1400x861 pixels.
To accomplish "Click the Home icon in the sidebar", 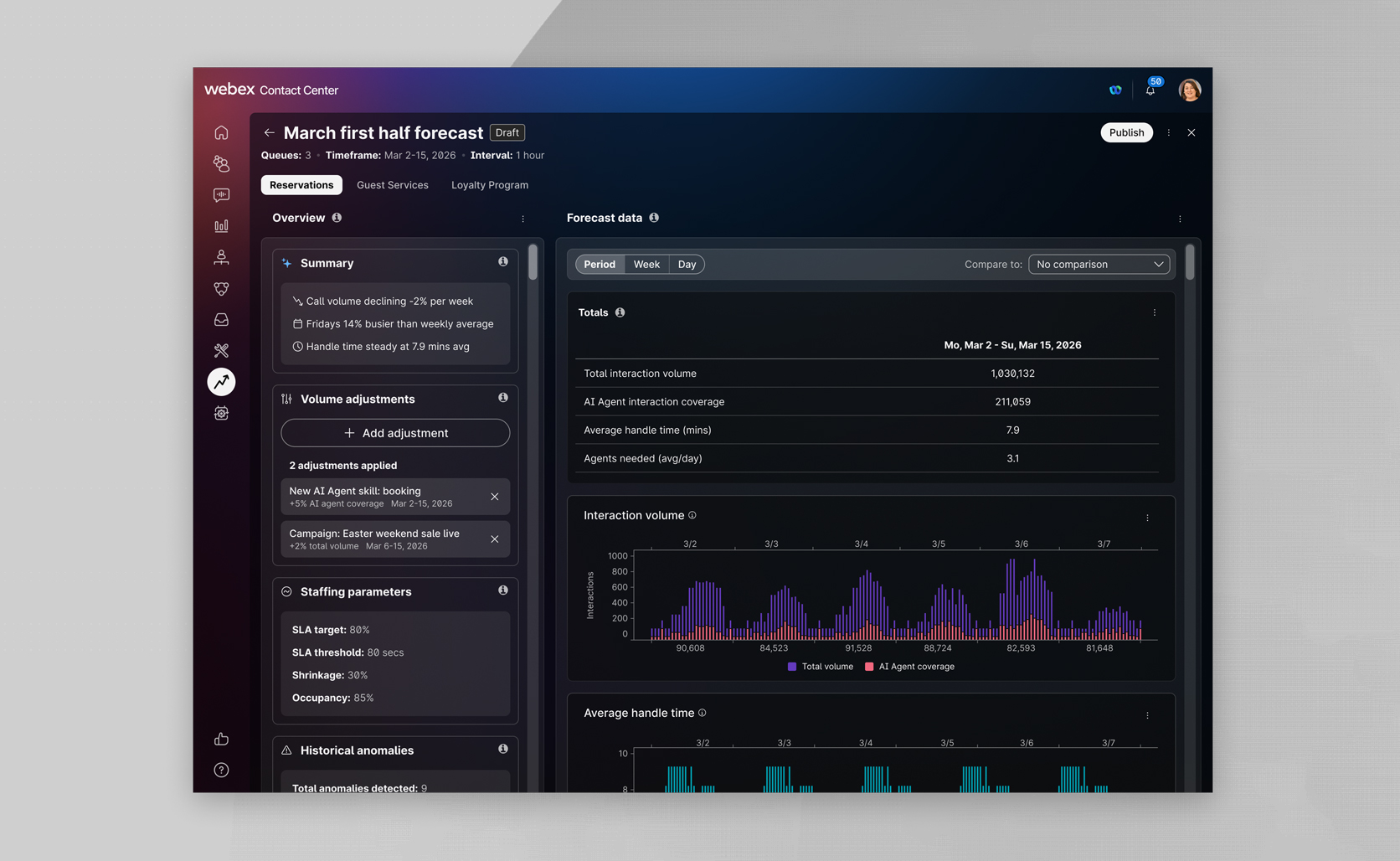I will (x=221, y=132).
